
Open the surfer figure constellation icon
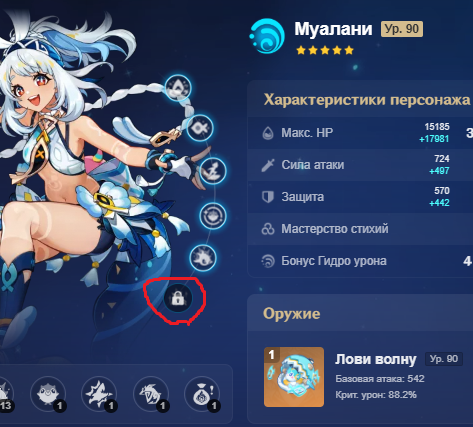[213, 171]
